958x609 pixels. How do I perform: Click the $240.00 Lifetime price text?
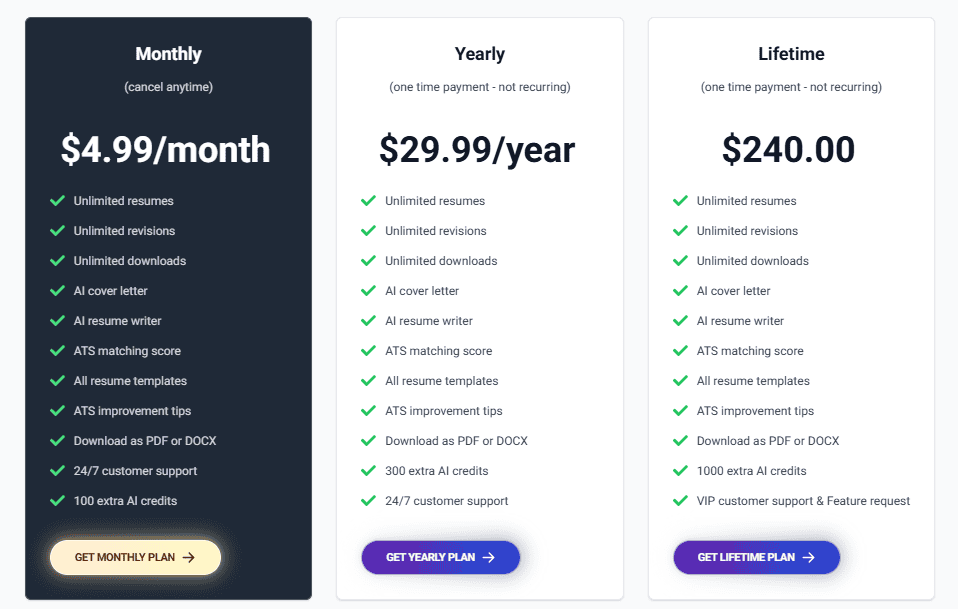pos(790,149)
